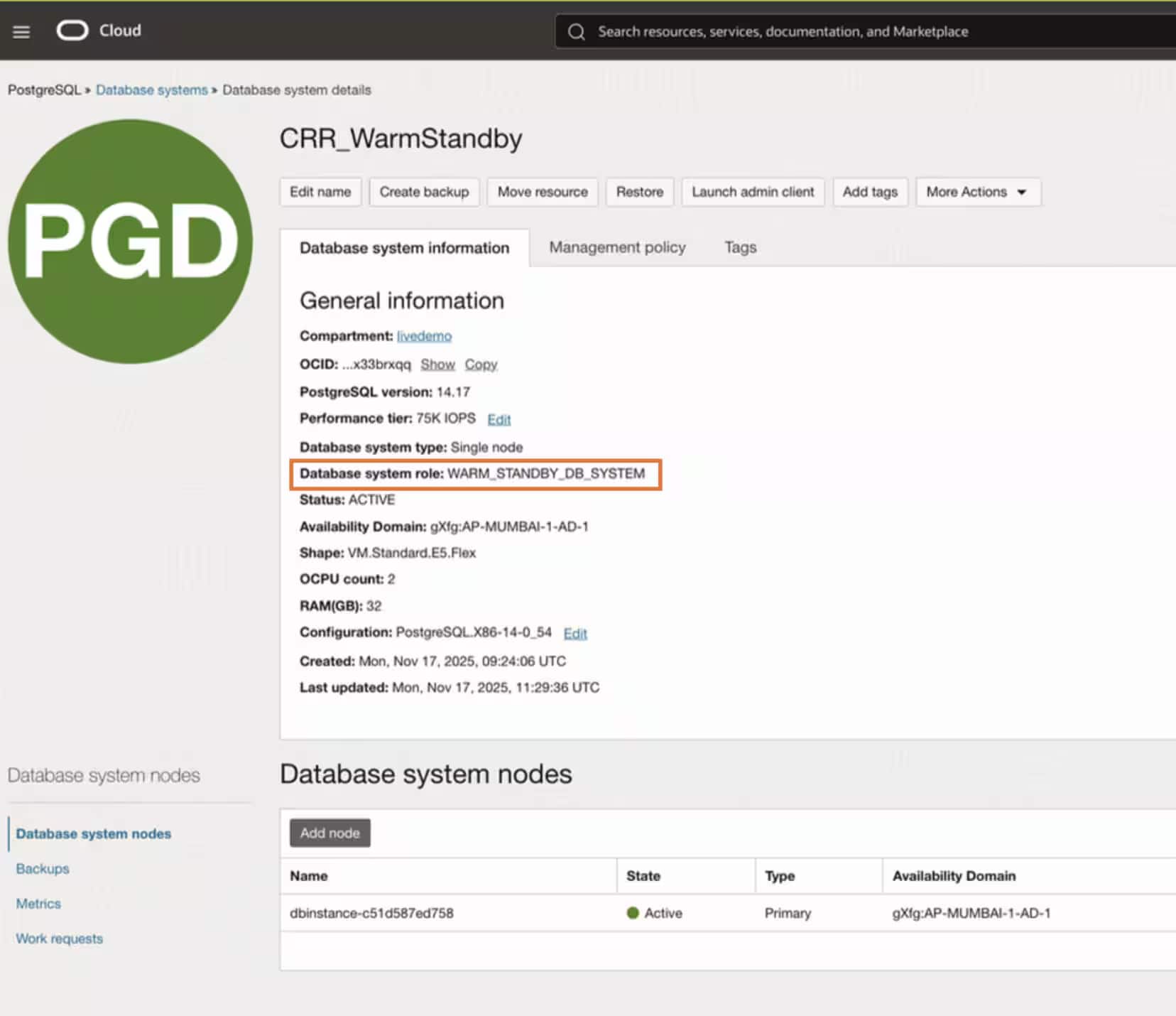Go to Database systems breadcrumb
1176x1016 pixels.
tap(152, 90)
